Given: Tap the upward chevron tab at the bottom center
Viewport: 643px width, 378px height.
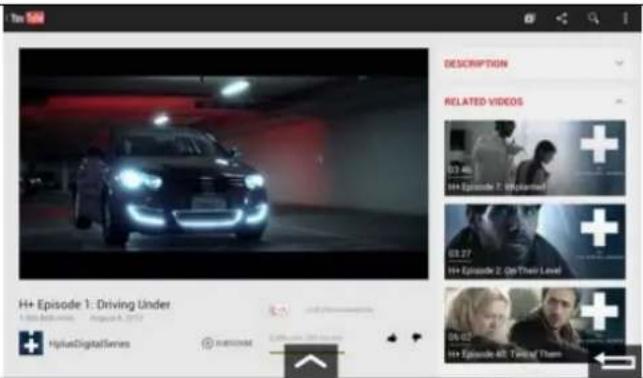Looking at the screenshot, I should 311,361.
